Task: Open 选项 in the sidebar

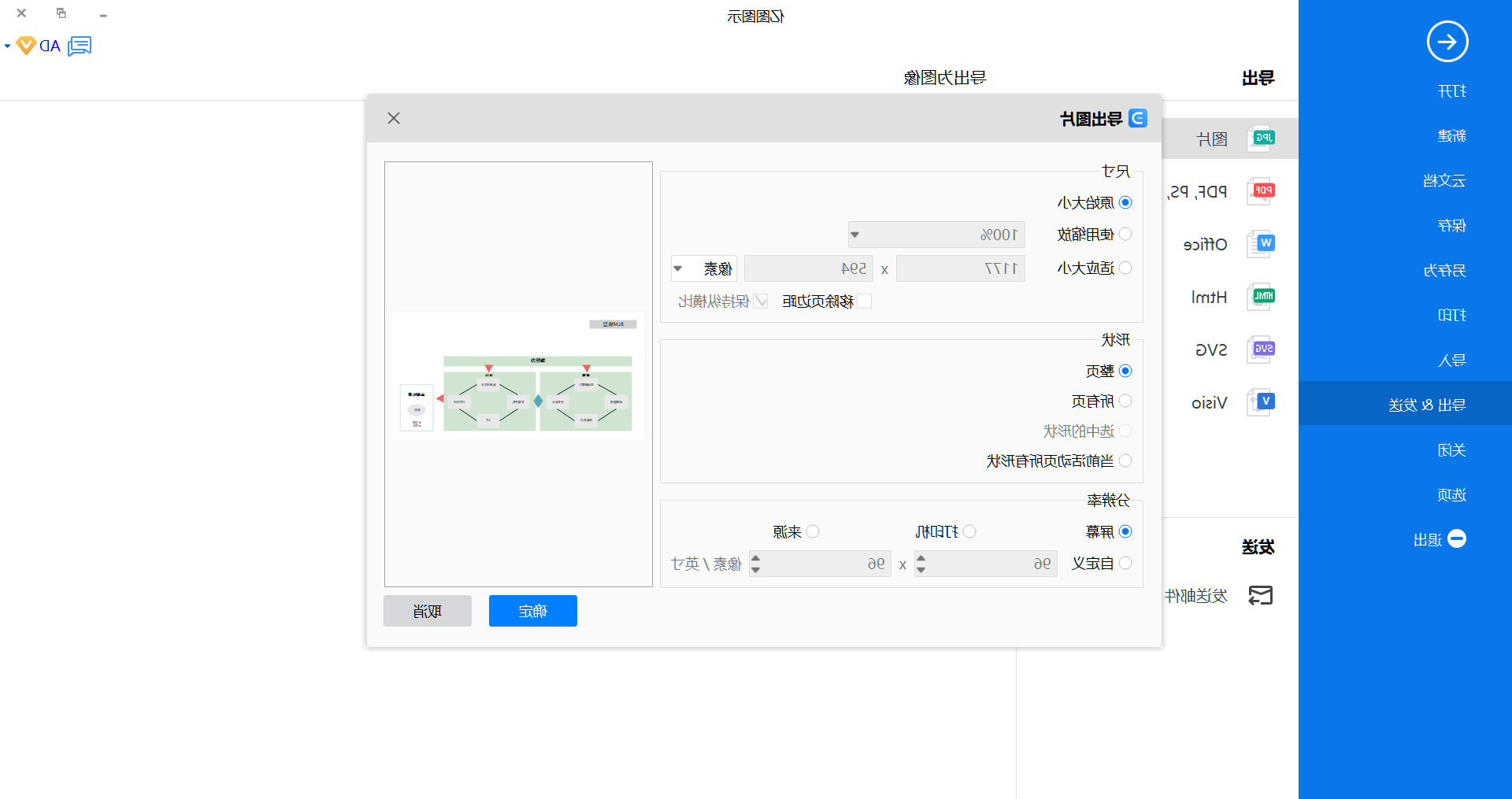Action: click(x=1451, y=495)
